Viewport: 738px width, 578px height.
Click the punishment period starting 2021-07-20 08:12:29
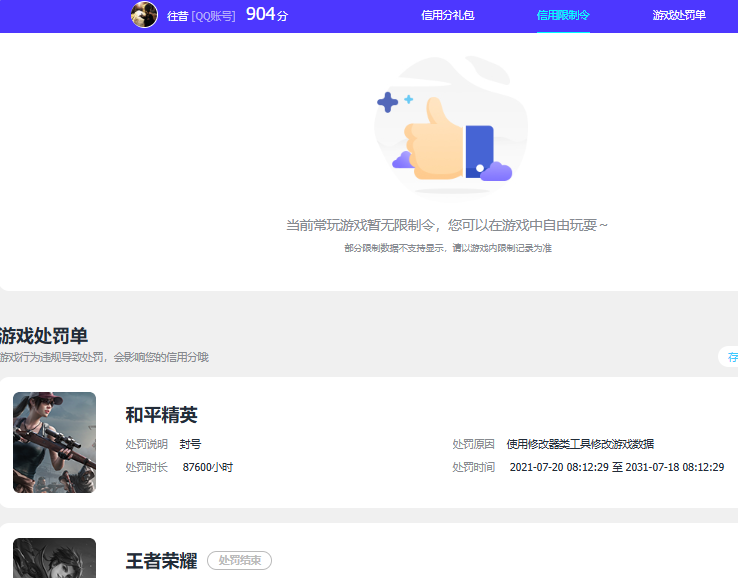[x=617, y=467]
